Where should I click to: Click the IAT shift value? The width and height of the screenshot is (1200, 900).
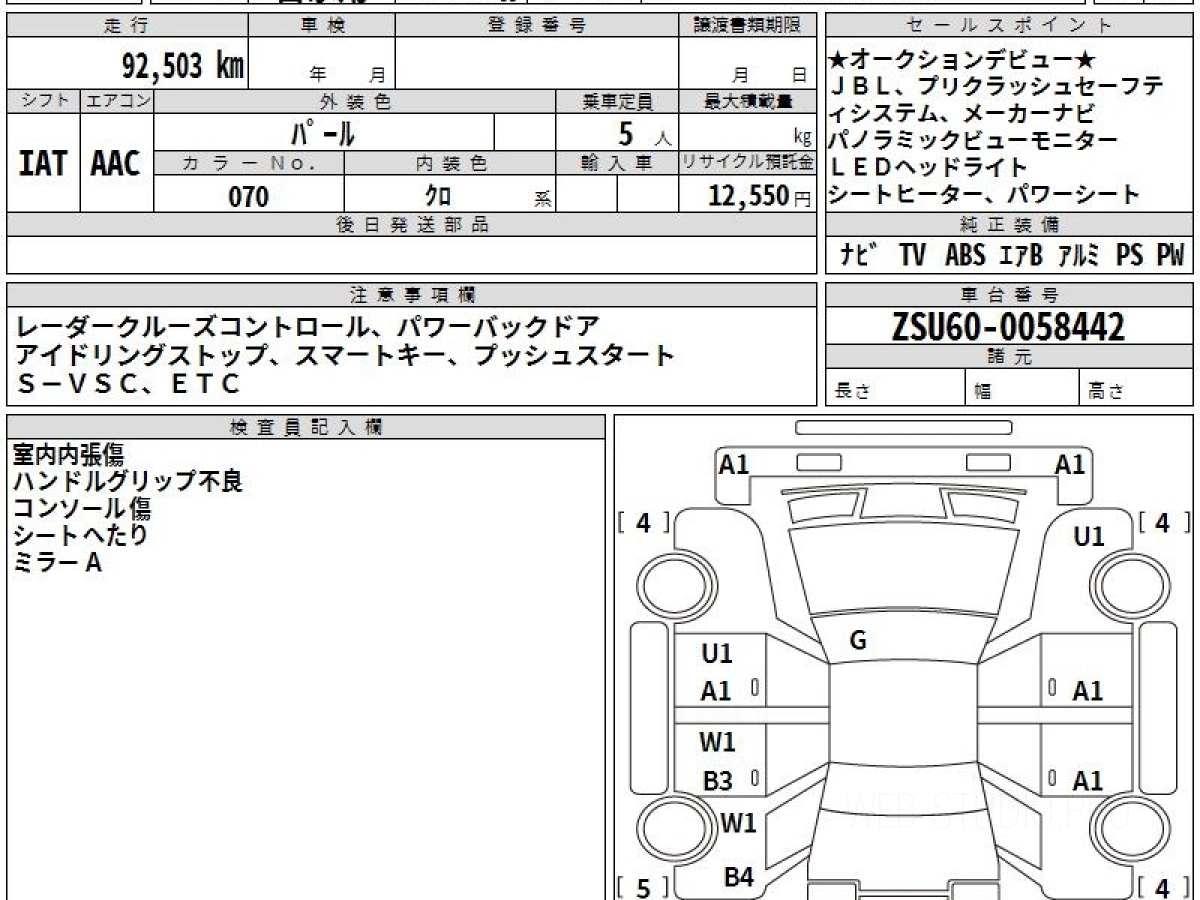[x=43, y=163]
